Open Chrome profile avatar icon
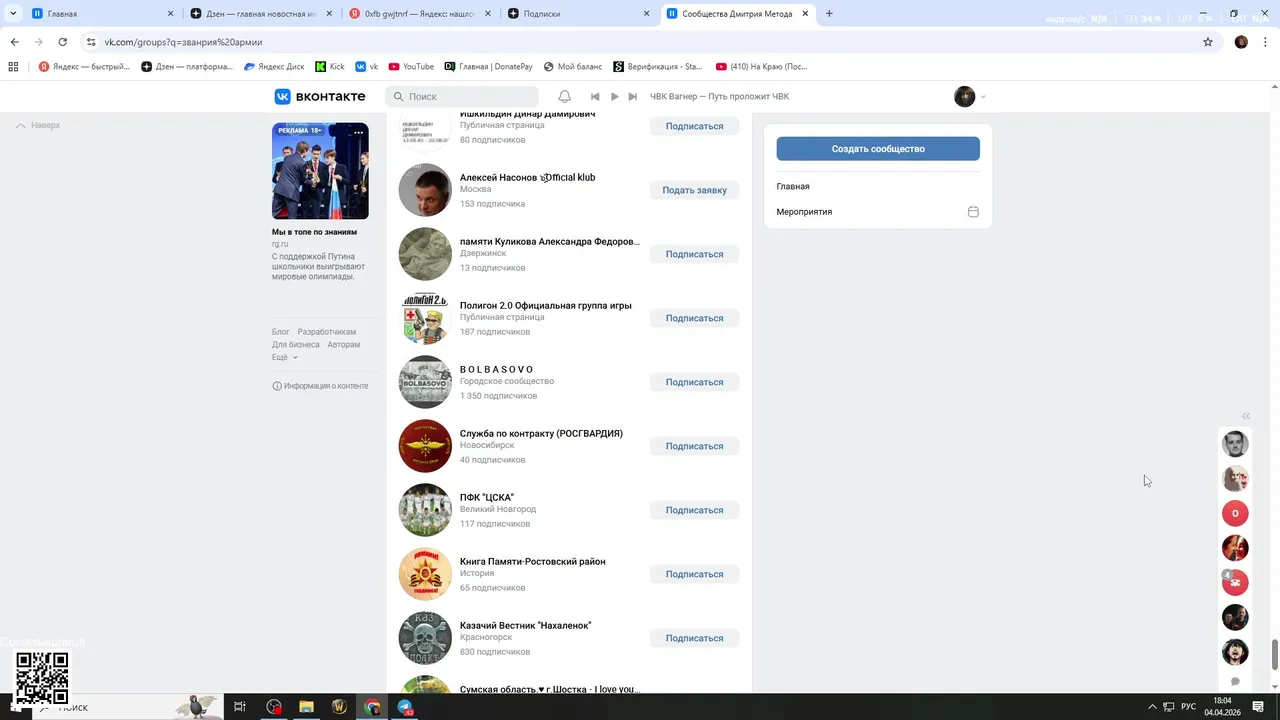Viewport: 1280px width, 720px height. pos(1241,42)
